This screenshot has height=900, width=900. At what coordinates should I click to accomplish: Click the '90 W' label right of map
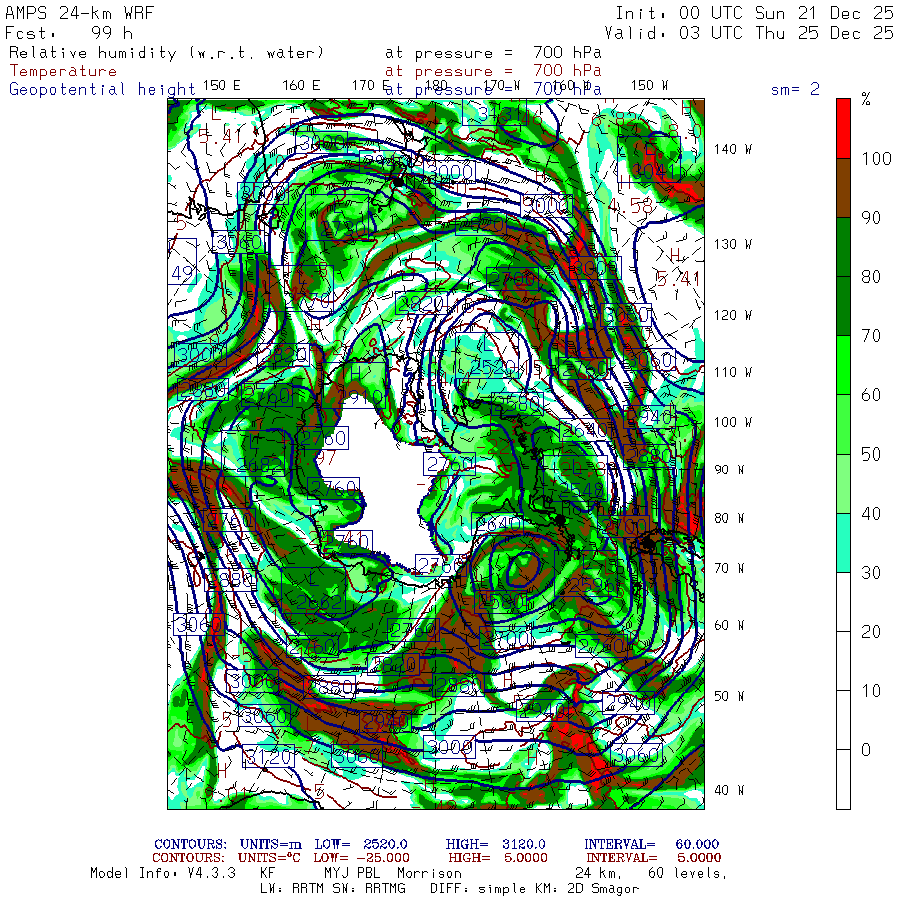click(x=730, y=470)
